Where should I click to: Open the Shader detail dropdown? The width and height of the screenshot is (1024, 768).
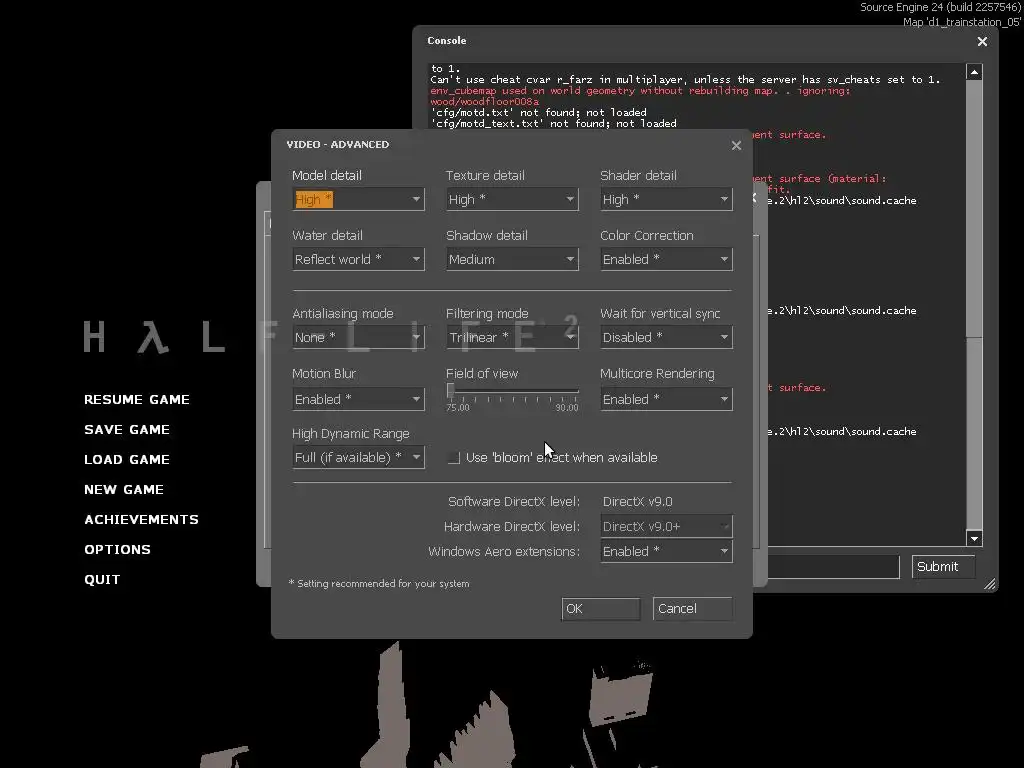[666, 199]
